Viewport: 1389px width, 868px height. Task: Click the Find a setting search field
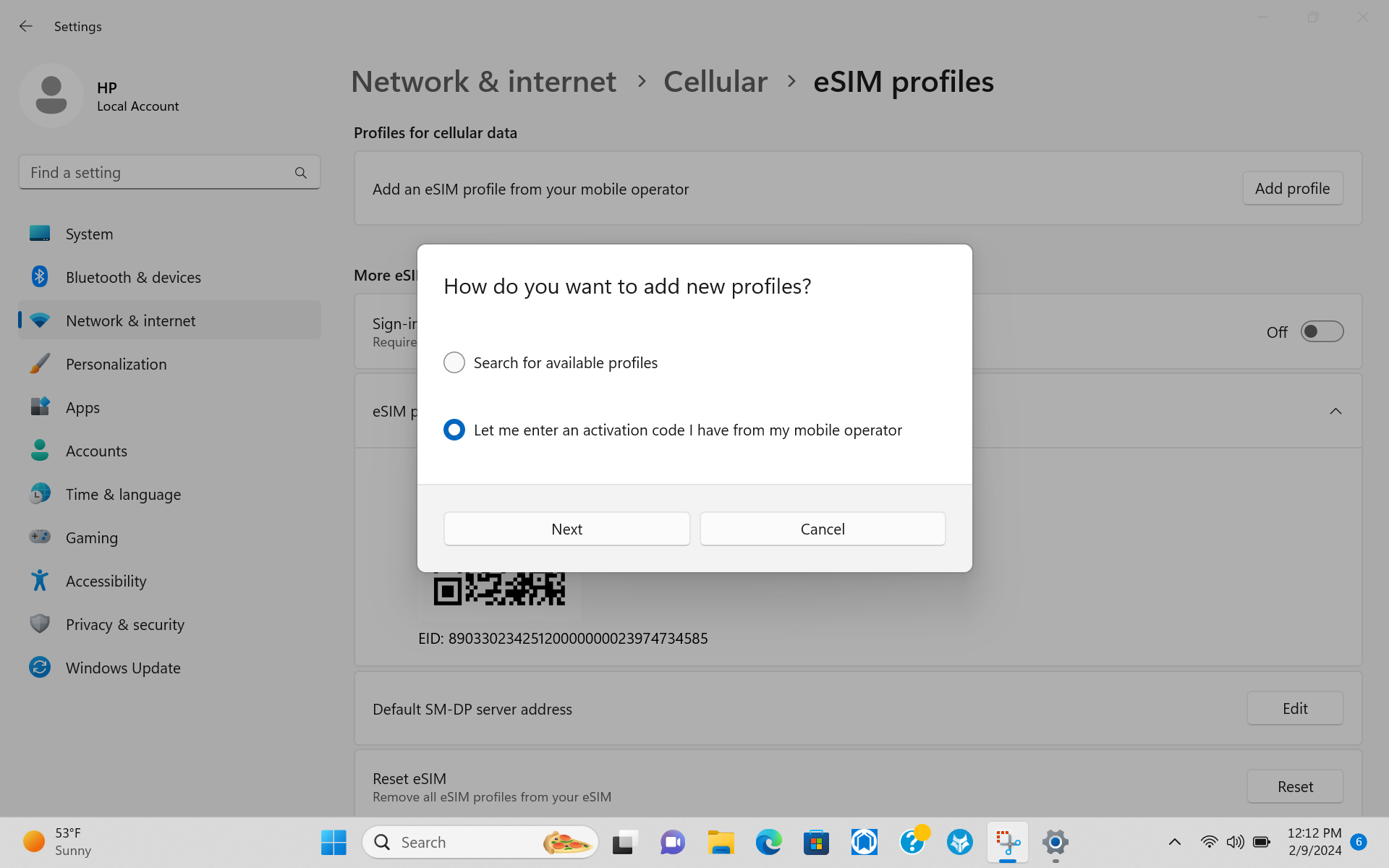tap(169, 172)
